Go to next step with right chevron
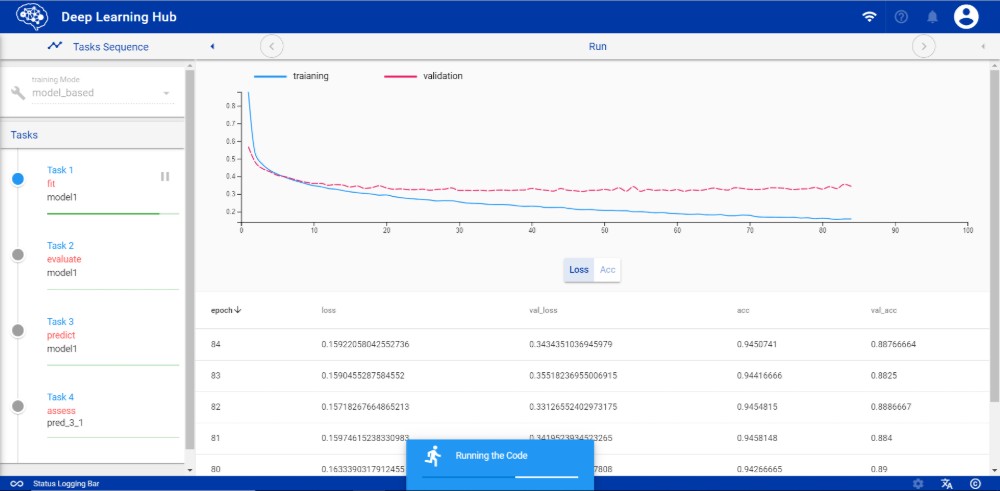The image size is (1000, 491). click(x=923, y=46)
